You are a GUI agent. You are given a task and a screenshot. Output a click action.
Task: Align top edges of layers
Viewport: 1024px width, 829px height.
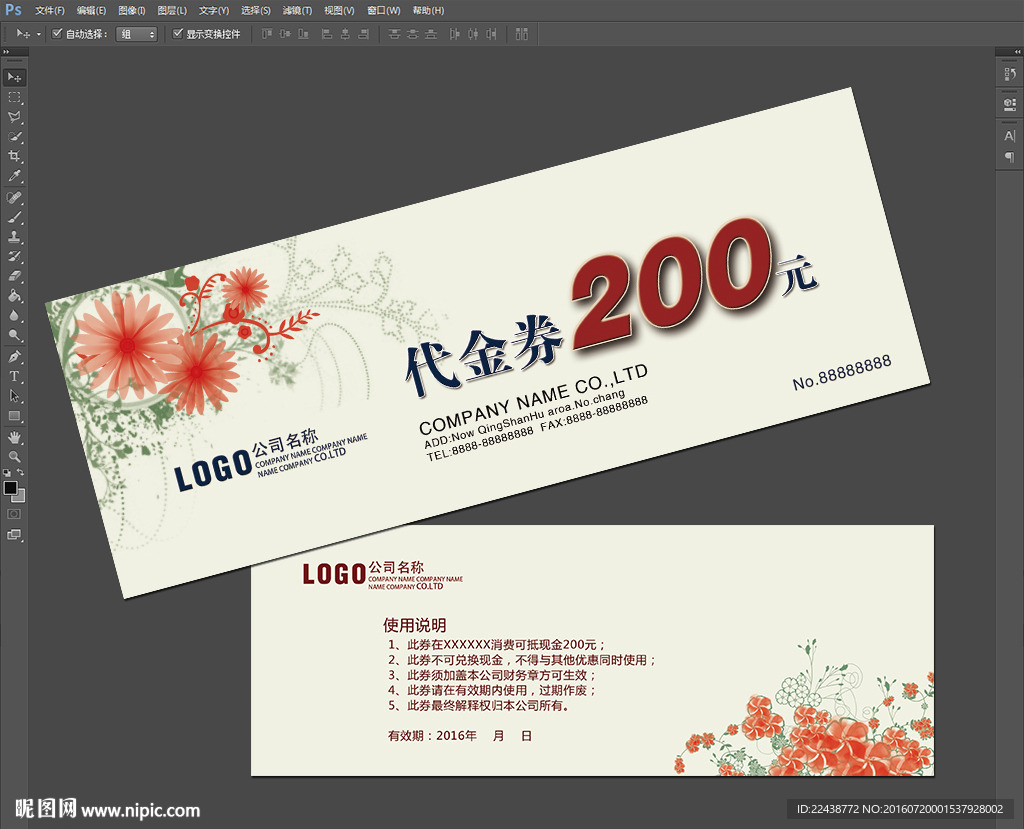(267, 34)
